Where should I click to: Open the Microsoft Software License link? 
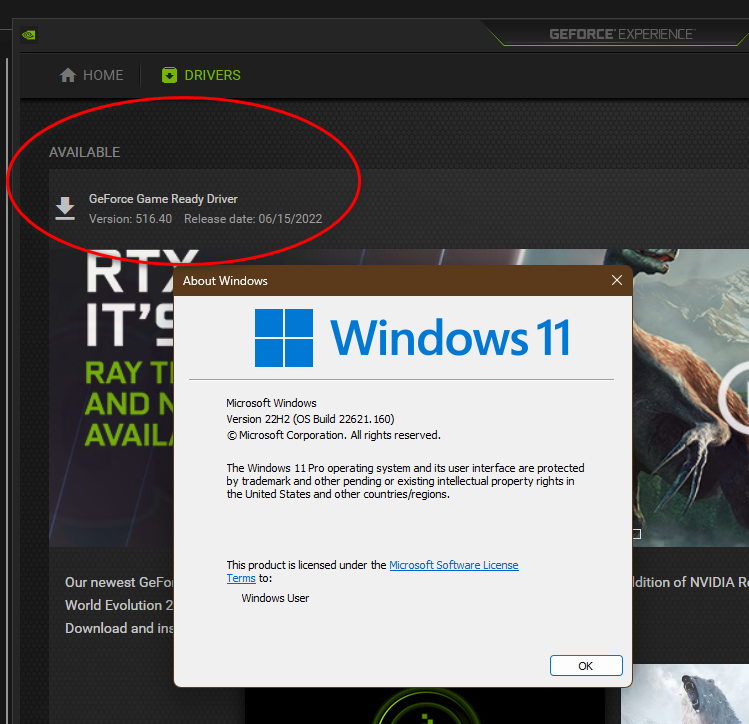coord(453,565)
